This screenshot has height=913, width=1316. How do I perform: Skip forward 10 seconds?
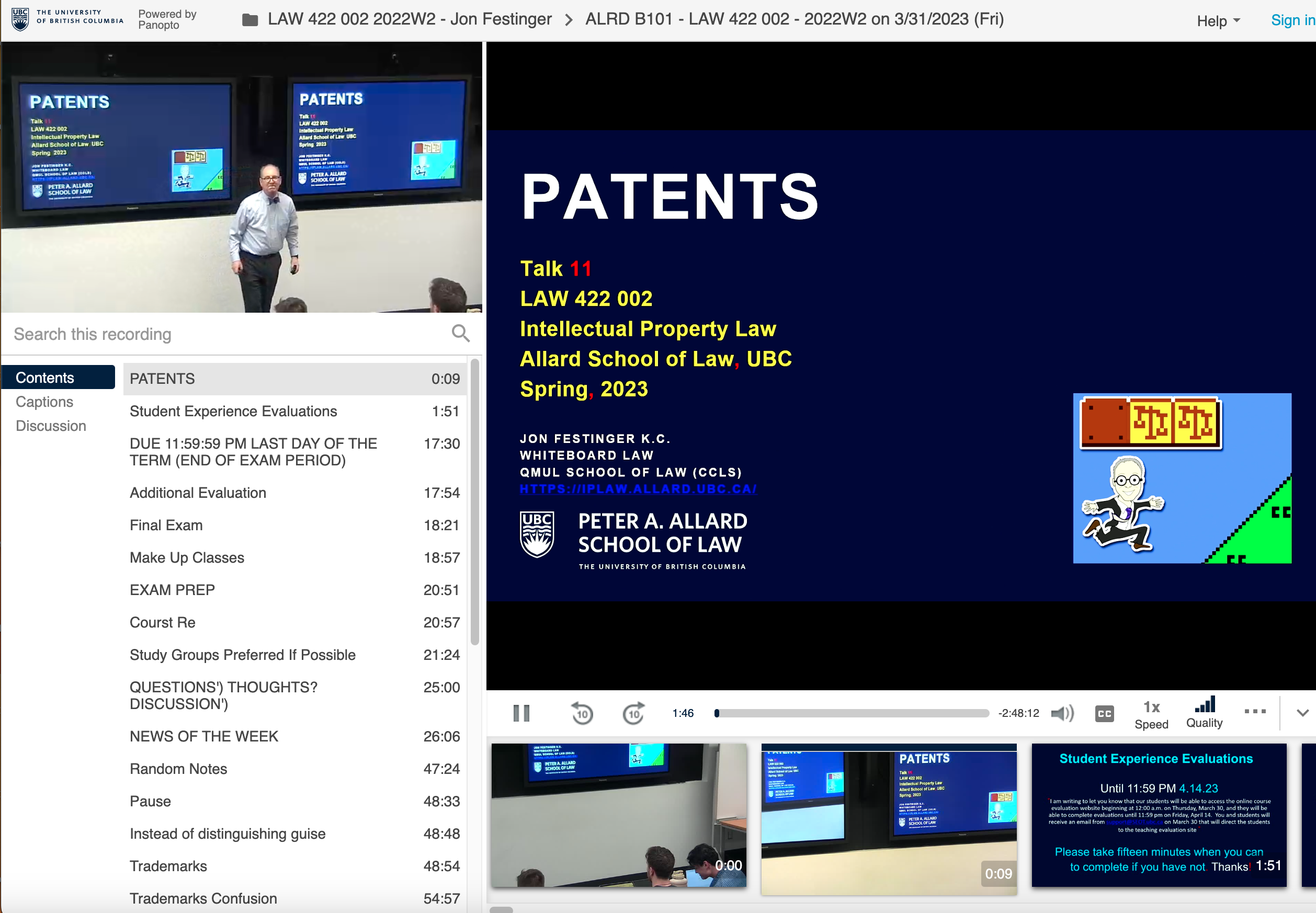coord(633,713)
